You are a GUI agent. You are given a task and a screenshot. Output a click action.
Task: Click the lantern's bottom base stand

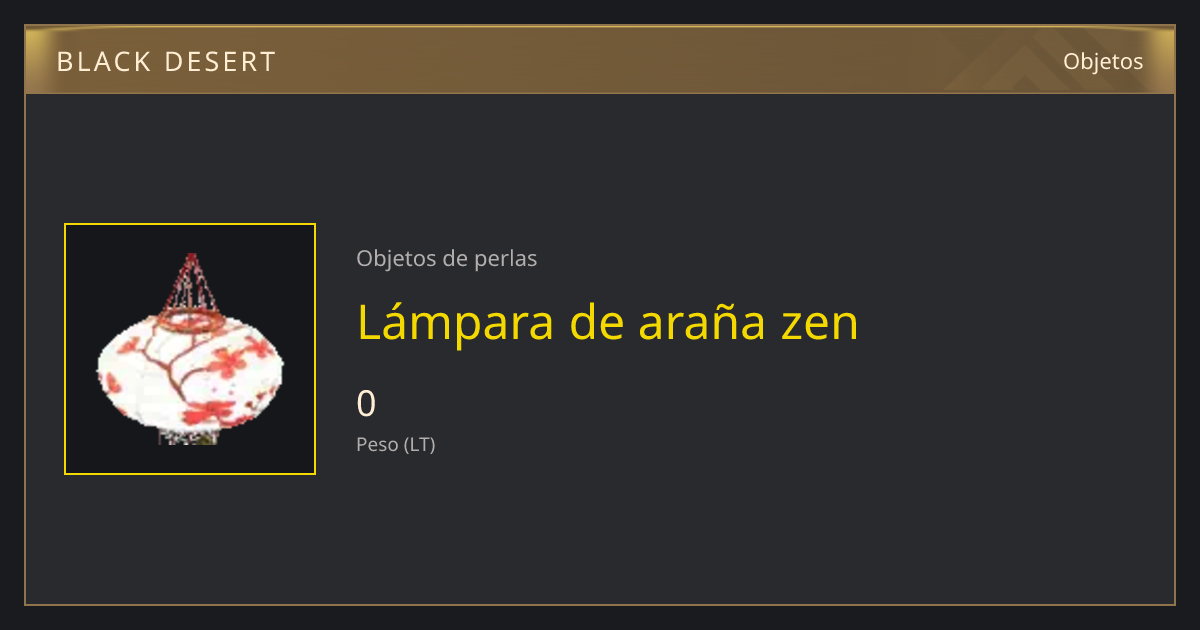[188, 437]
